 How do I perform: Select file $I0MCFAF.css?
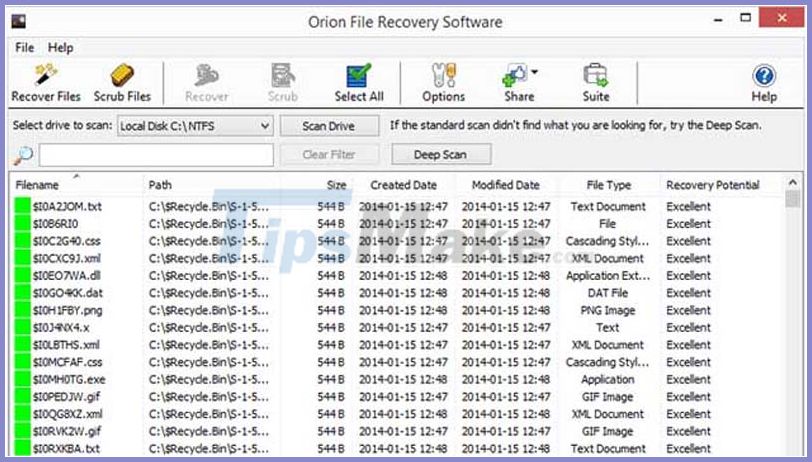(68, 362)
